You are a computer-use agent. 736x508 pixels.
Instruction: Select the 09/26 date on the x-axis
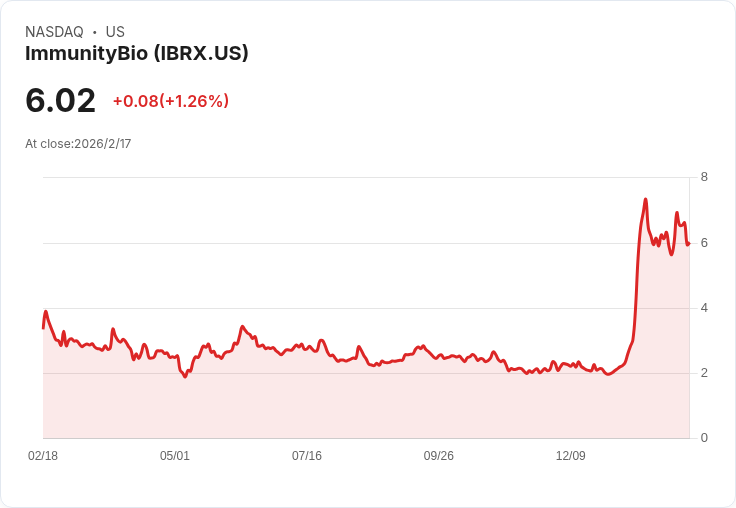point(439,455)
